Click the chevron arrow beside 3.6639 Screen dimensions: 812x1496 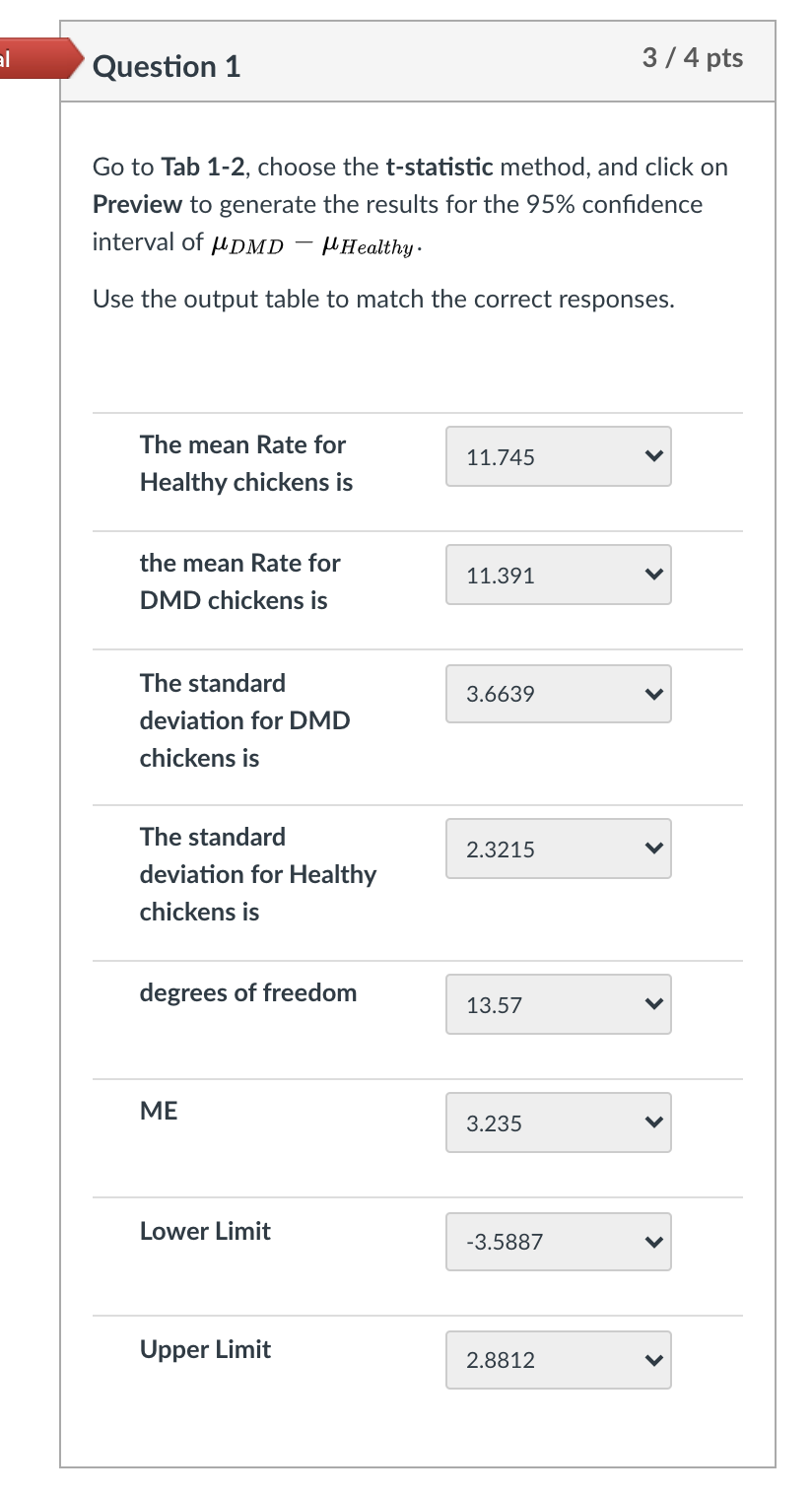tap(651, 694)
